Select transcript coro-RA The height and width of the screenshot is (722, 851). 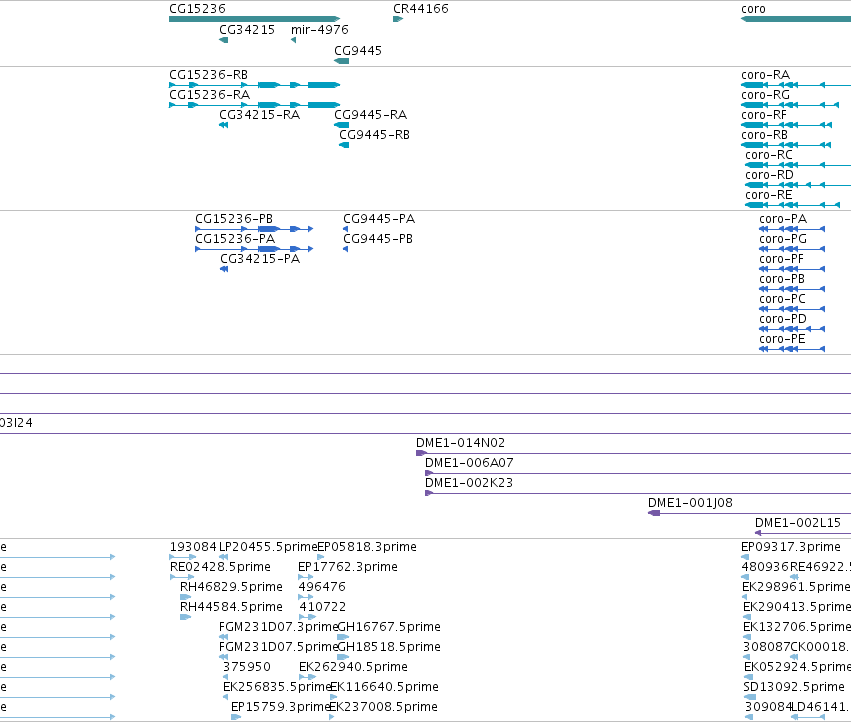point(796,85)
